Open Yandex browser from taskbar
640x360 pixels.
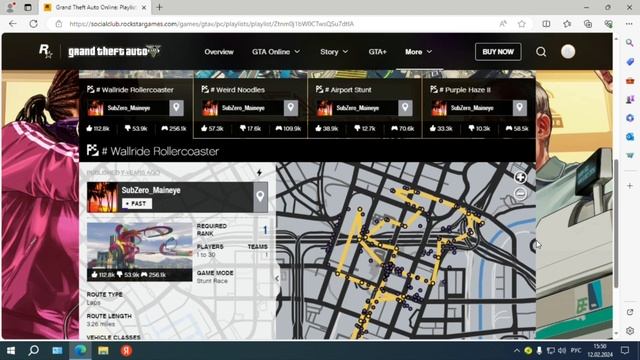pyautogui.click(x=126, y=351)
